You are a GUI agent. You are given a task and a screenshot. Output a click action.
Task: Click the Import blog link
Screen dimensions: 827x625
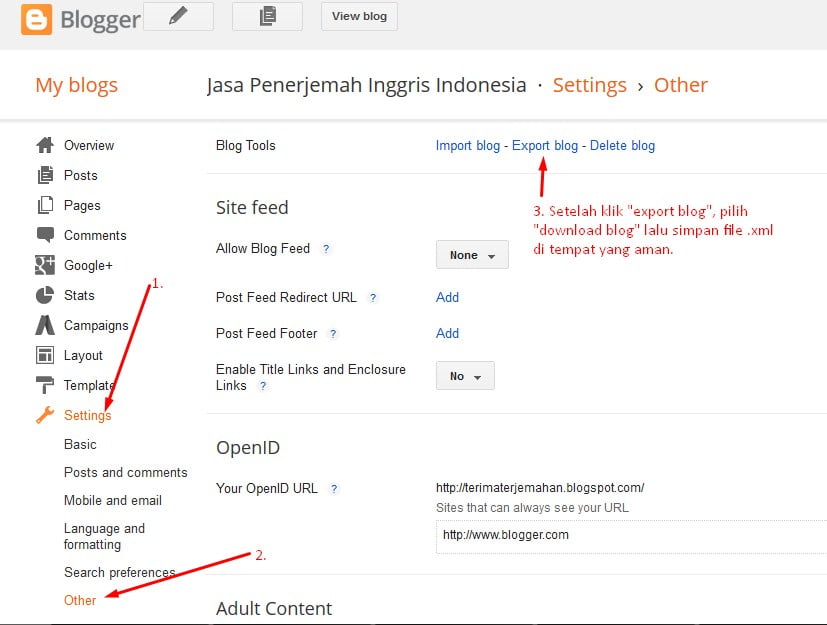[x=467, y=146]
